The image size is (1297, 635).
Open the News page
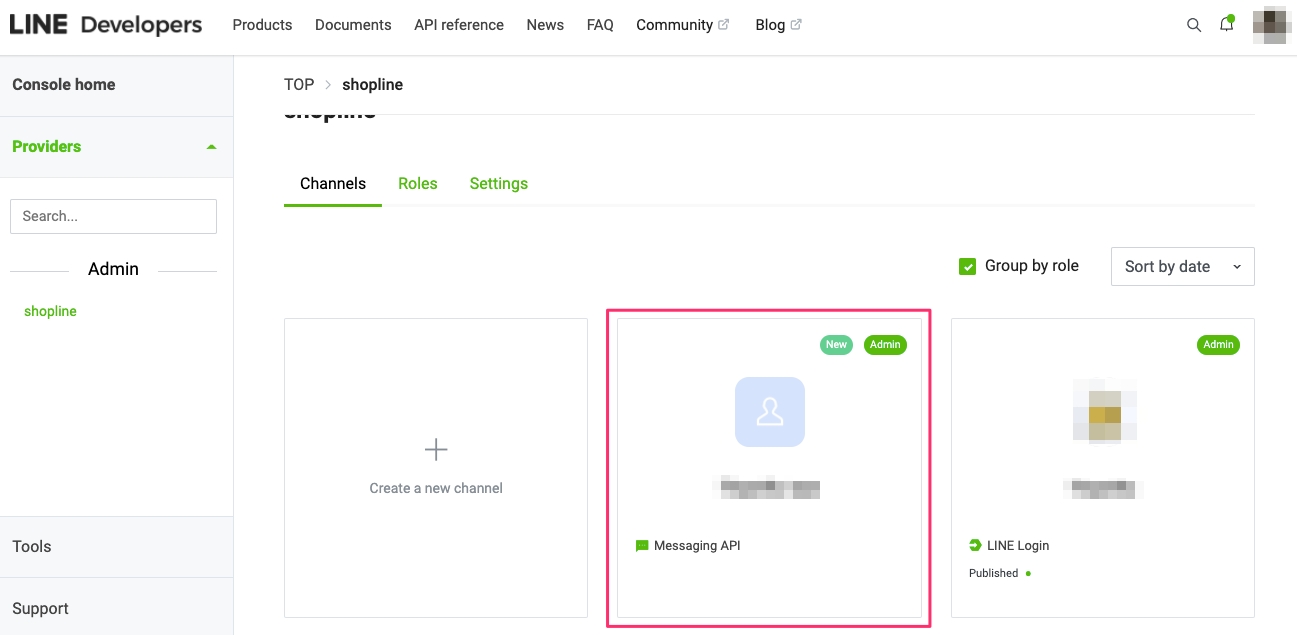click(545, 25)
